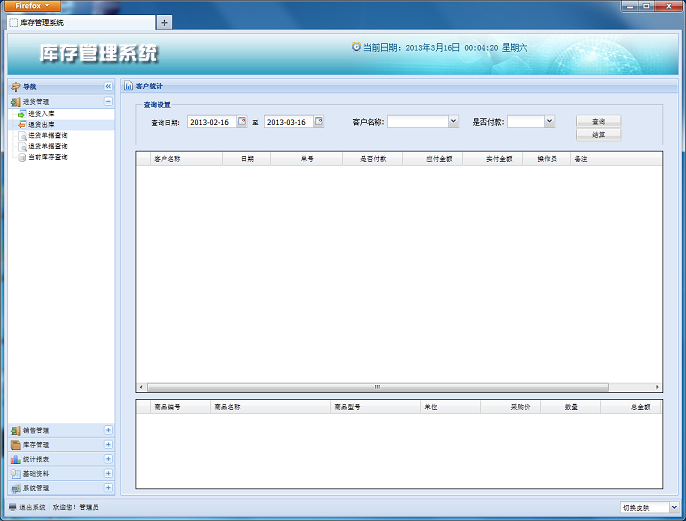Expand the 库存管理 section
The width and height of the screenshot is (686, 521).
pos(108,445)
